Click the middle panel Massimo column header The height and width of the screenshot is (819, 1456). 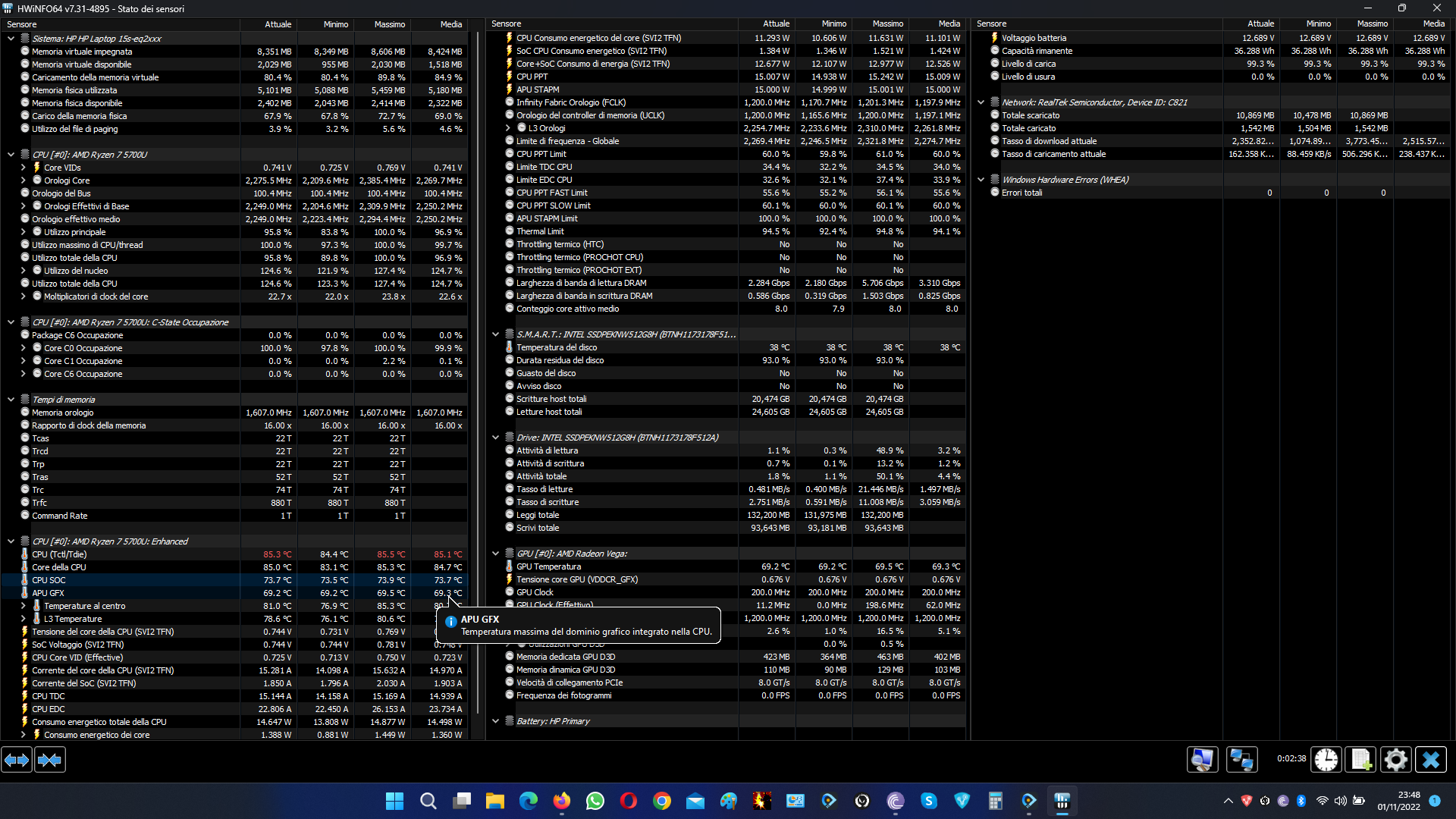(880, 24)
